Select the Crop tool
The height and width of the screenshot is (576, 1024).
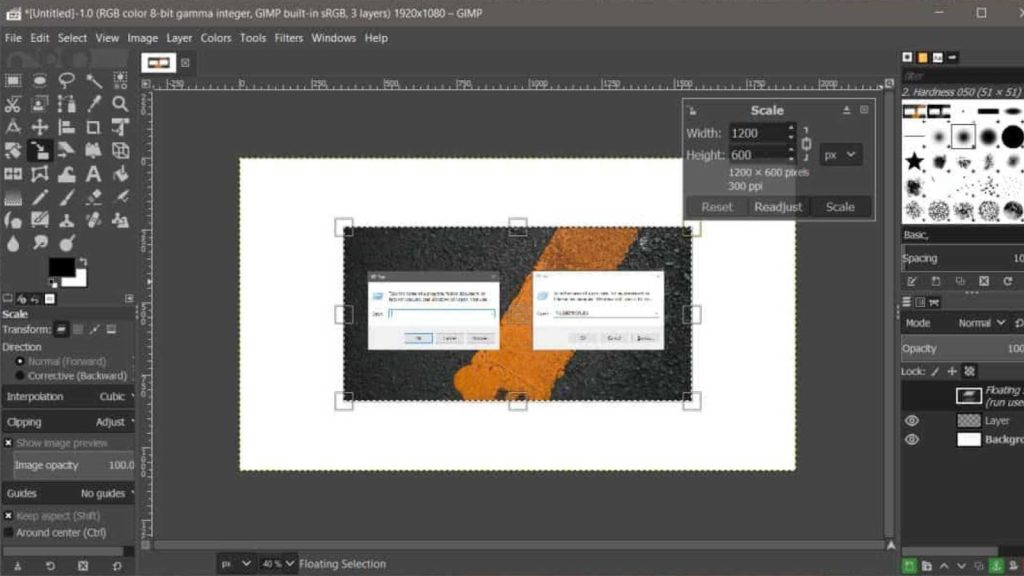pyautogui.click(x=93, y=127)
